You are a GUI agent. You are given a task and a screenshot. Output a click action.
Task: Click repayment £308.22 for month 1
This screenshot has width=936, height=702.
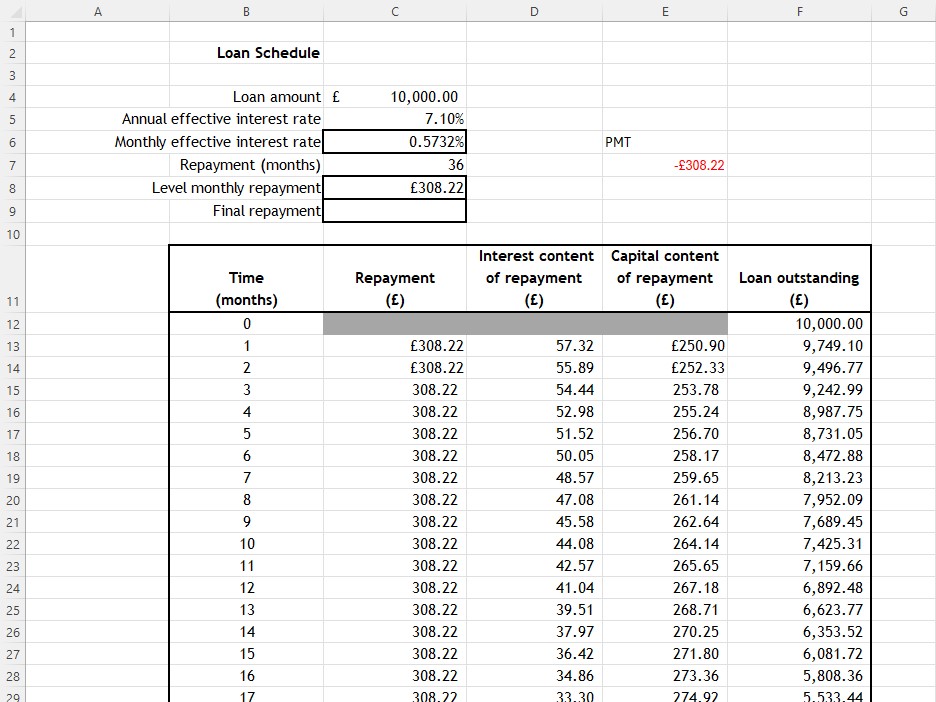[x=436, y=346]
